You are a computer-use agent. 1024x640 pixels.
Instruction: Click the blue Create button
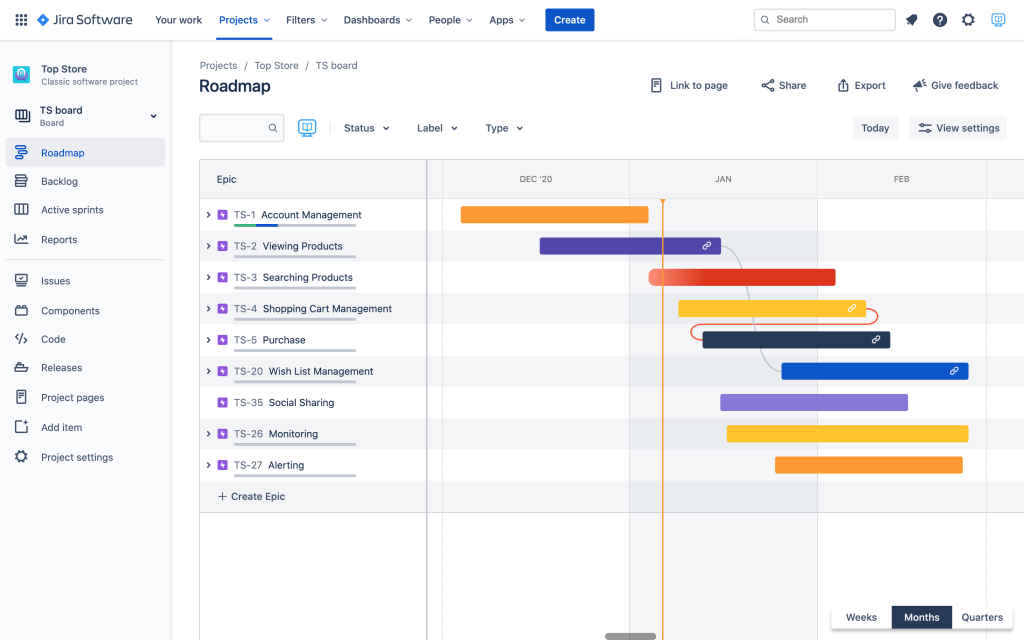point(569,20)
